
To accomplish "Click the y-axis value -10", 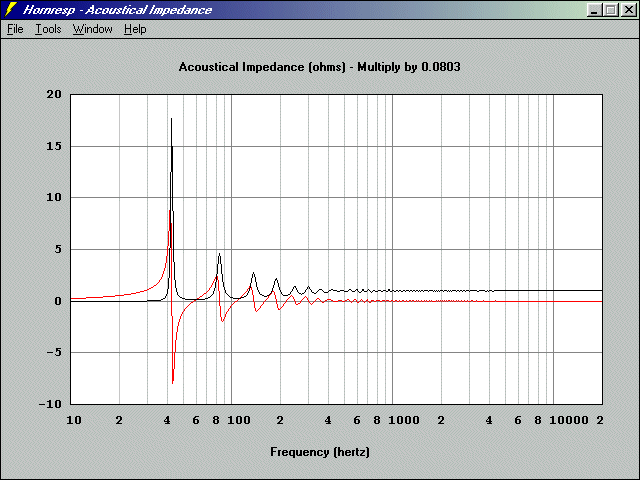I will point(50,404).
